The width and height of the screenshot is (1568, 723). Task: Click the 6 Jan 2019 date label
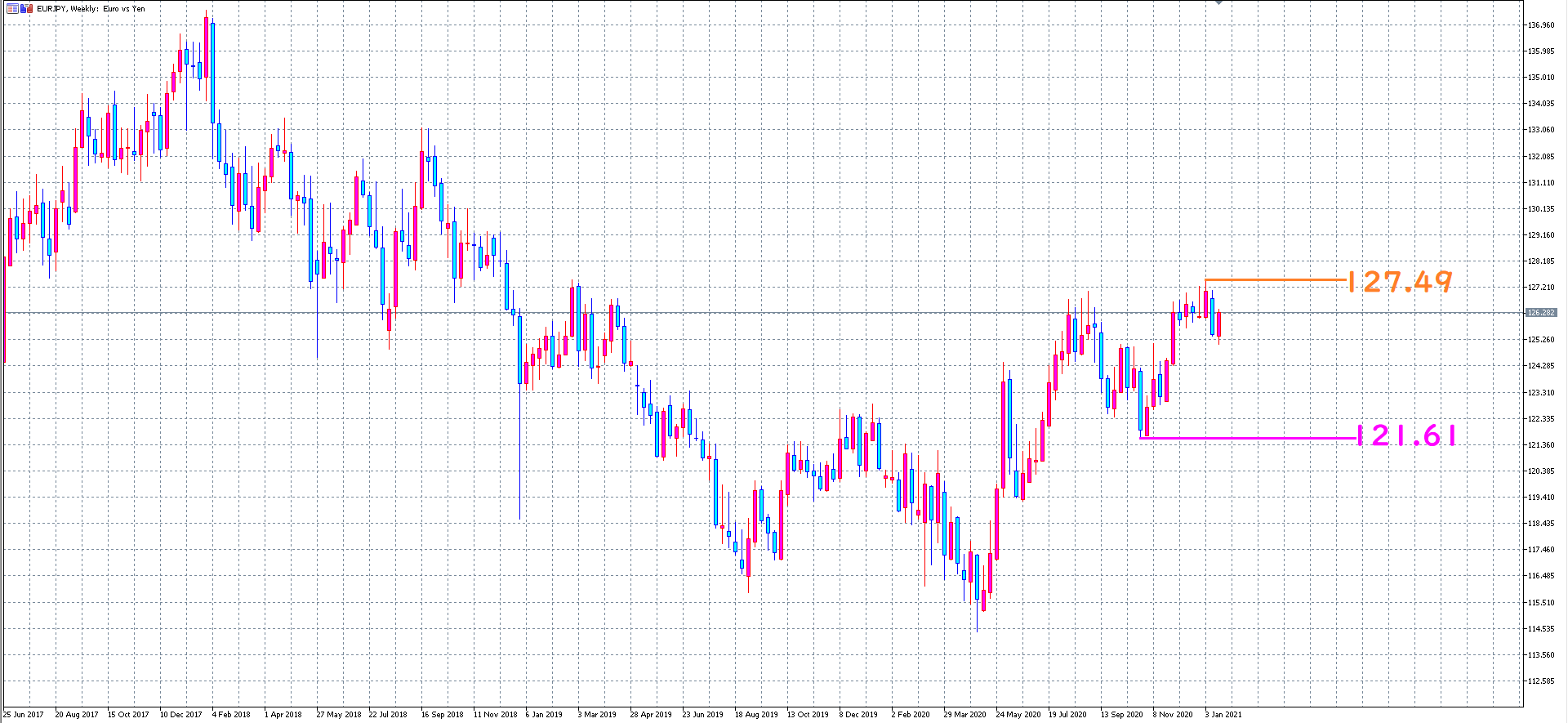pyautogui.click(x=544, y=714)
